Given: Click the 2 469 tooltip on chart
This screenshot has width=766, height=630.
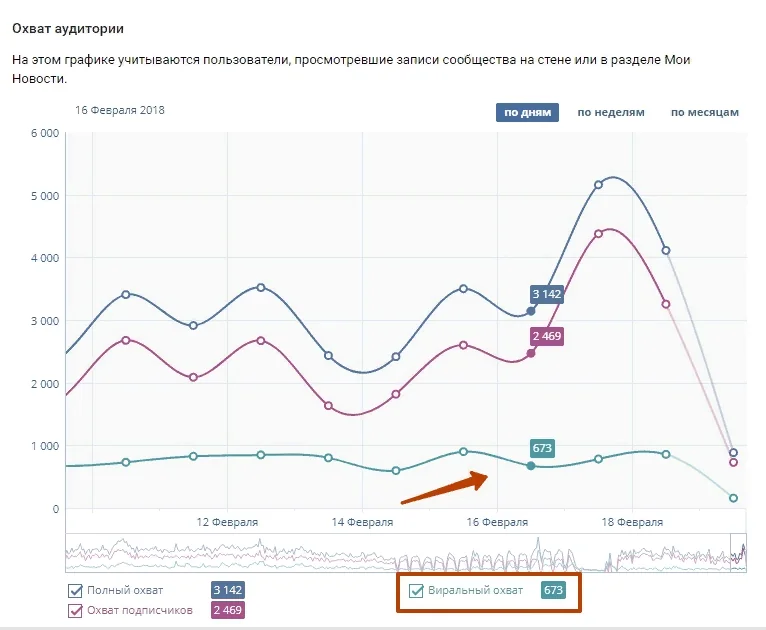Looking at the screenshot, I should coord(547,336).
